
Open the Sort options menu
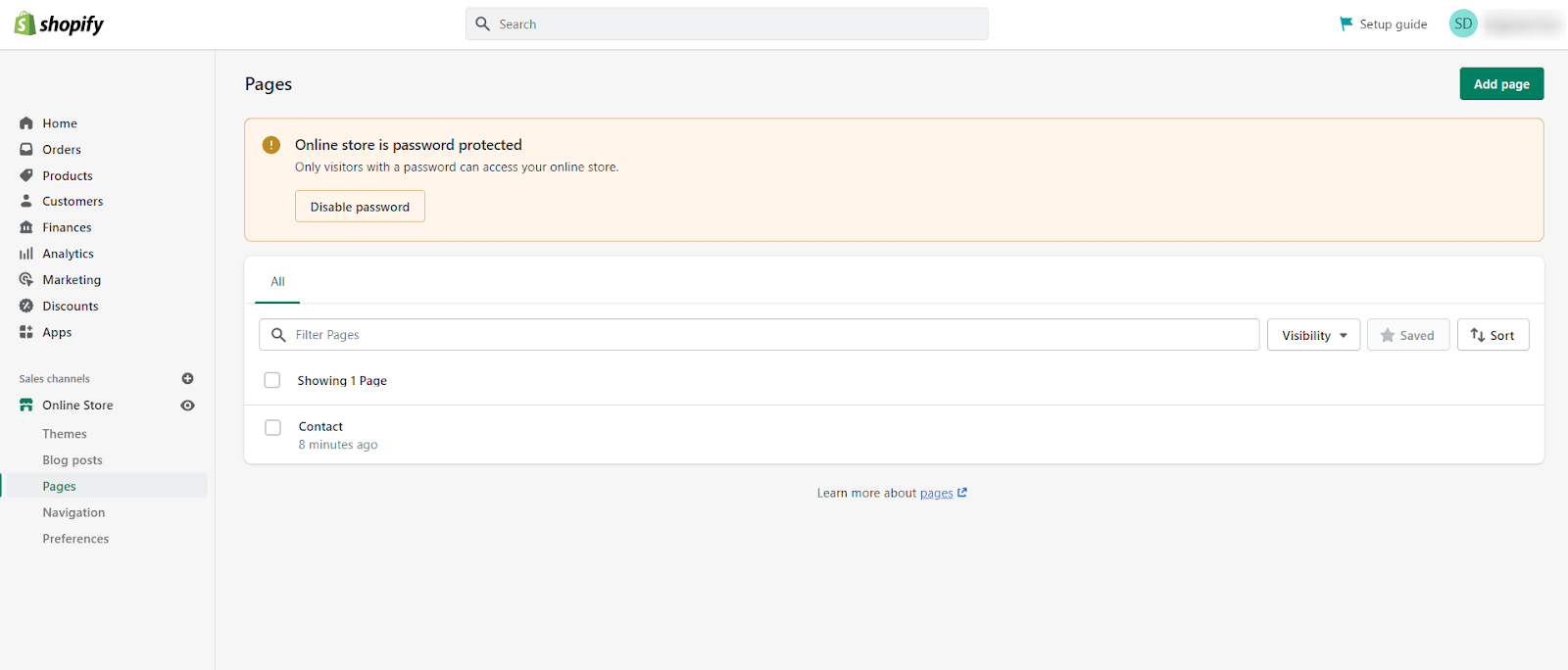tap(1493, 335)
